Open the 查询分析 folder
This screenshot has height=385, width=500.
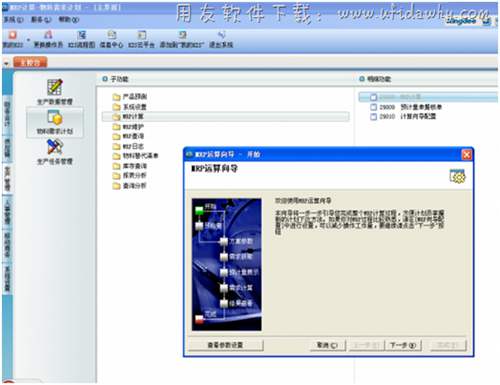(130, 186)
